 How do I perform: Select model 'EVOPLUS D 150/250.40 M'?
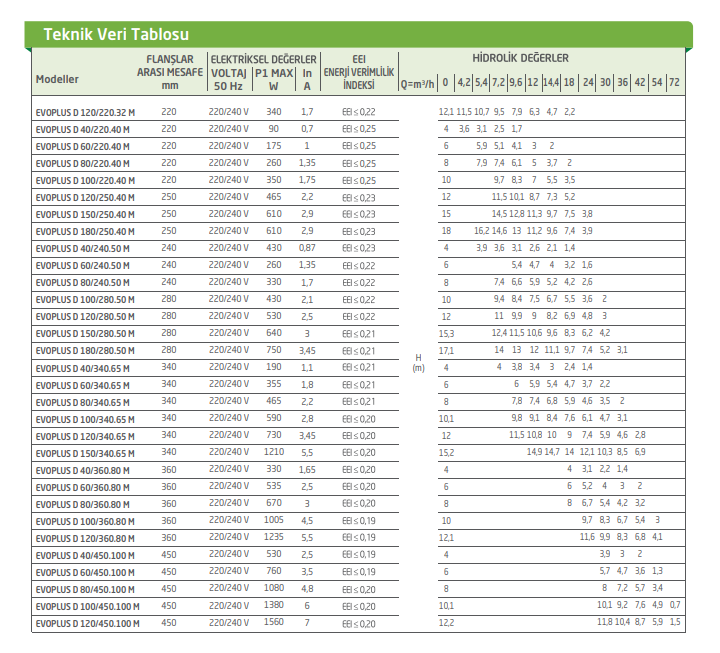click(x=85, y=214)
